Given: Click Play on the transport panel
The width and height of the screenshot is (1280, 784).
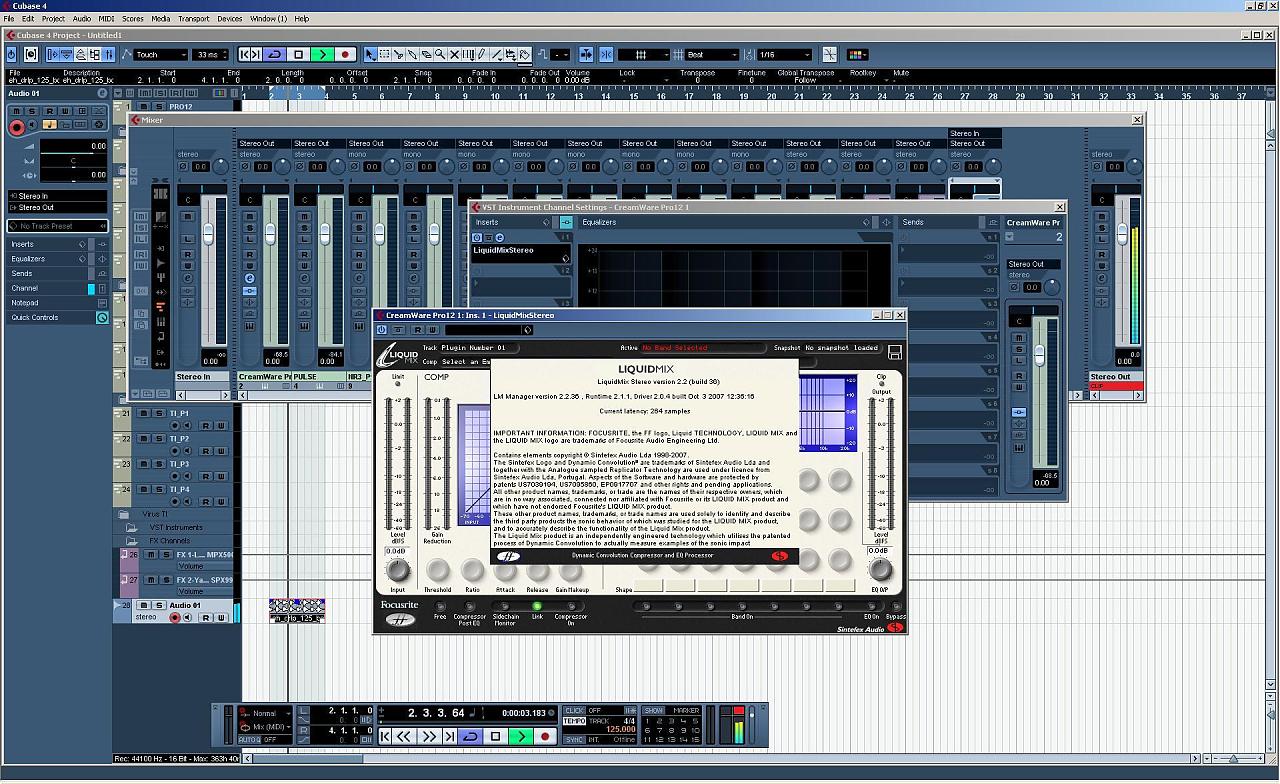Looking at the screenshot, I should 520,736.
